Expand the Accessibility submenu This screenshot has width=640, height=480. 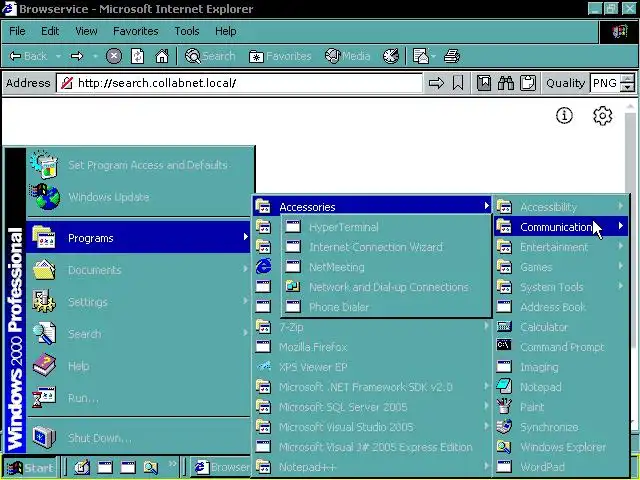561,207
